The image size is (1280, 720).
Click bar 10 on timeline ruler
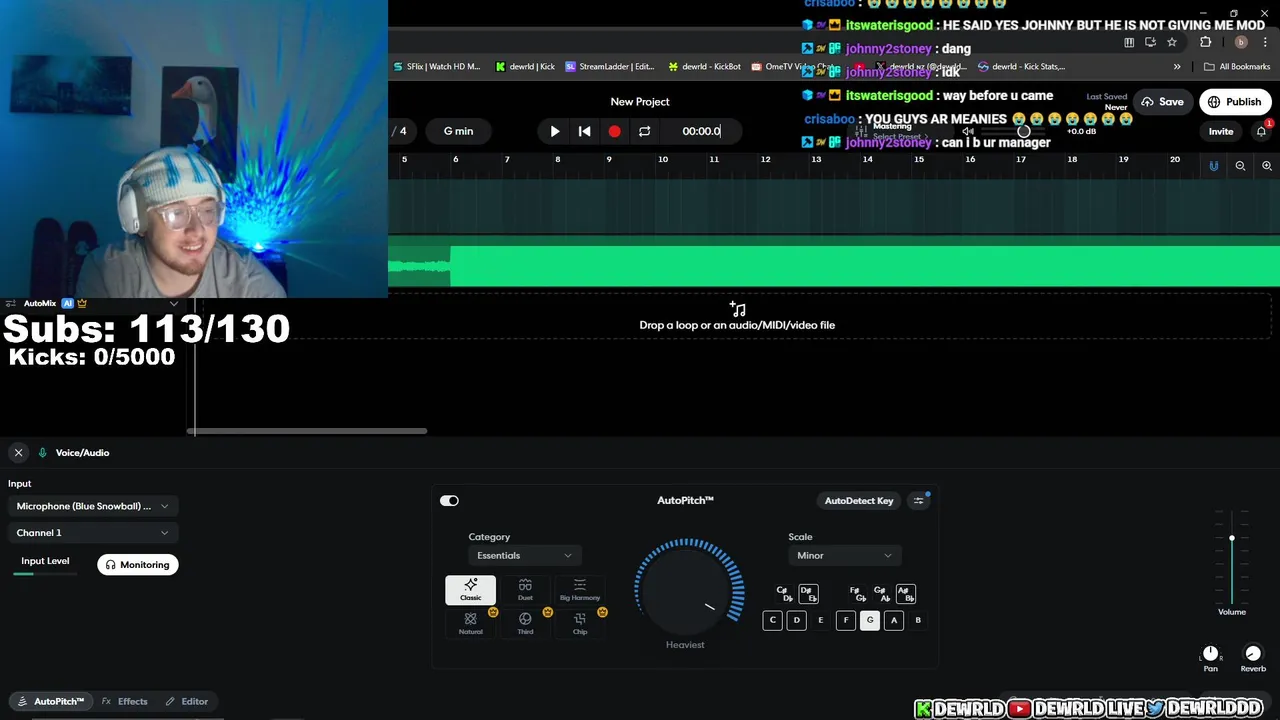(x=662, y=160)
